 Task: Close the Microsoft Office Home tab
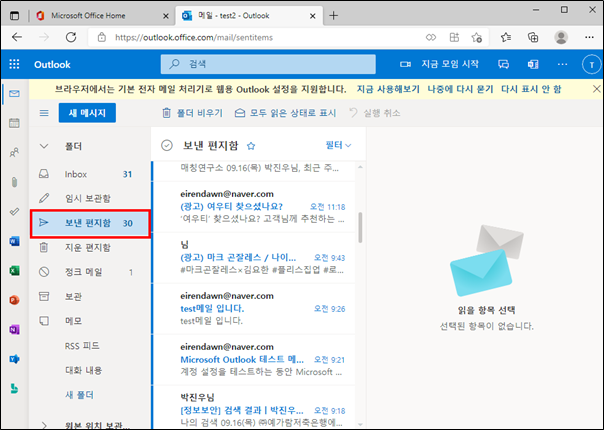pyautogui.click(x=166, y=16)
